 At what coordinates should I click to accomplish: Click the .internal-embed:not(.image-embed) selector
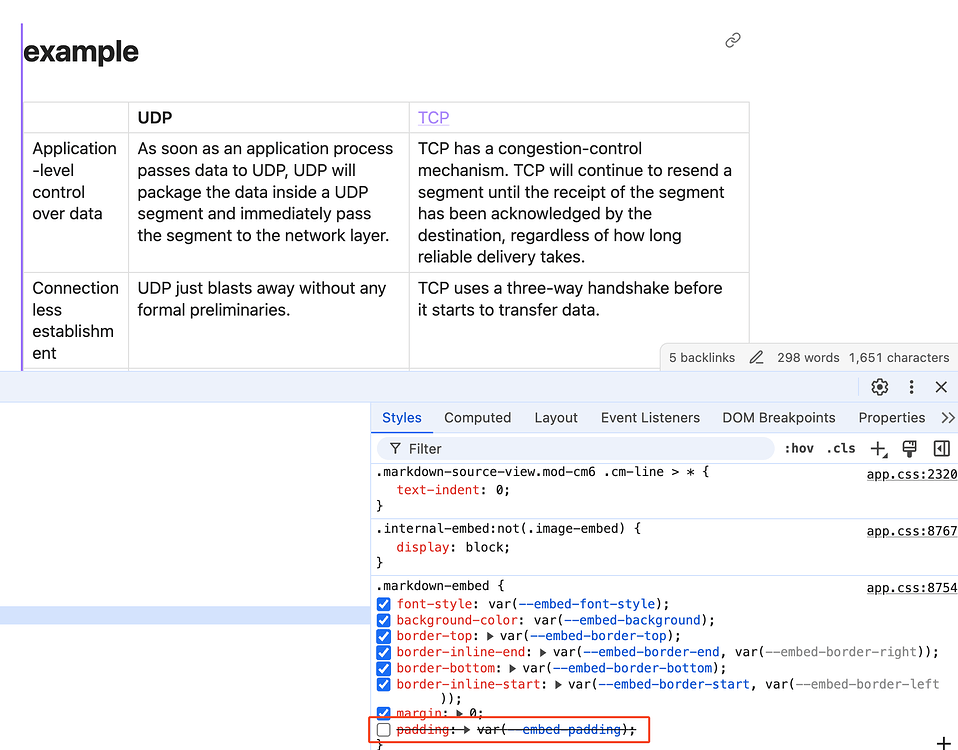[x=501, y=528]
